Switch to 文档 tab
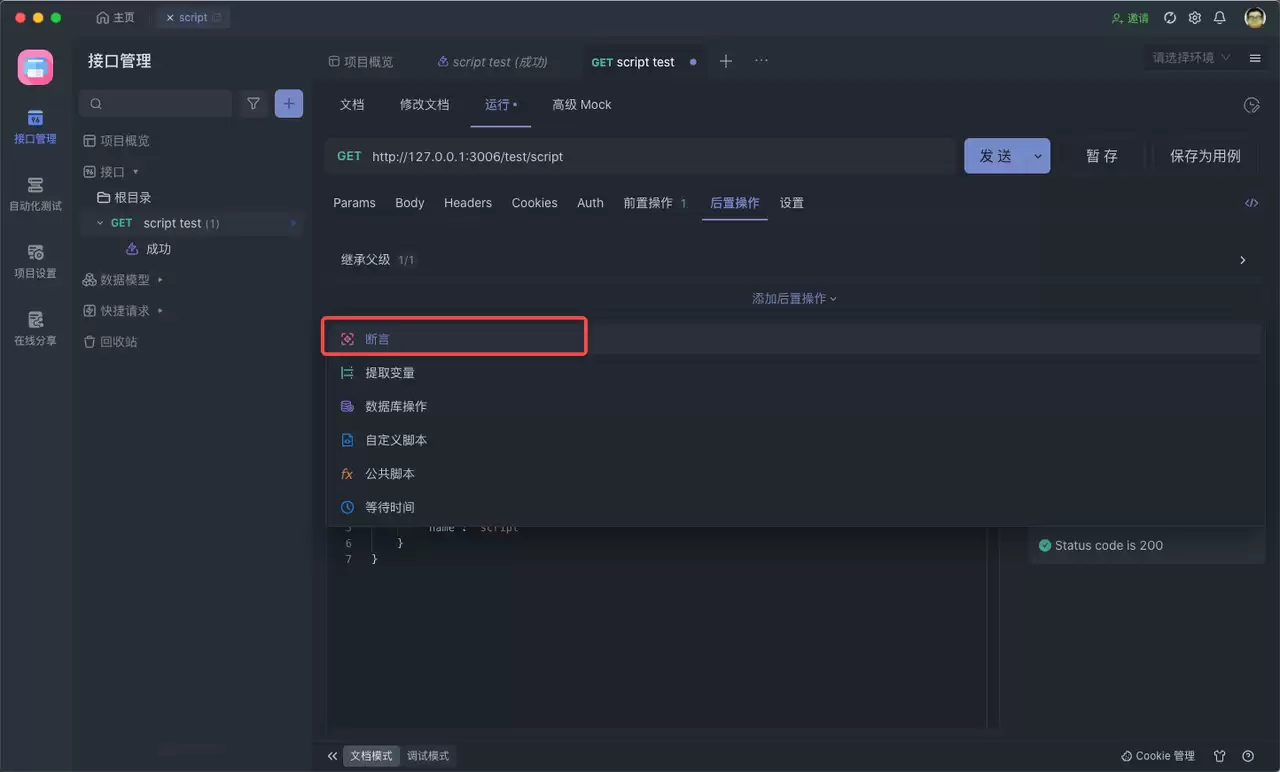The image size is (1280, 772). click(x=352, y=105)
